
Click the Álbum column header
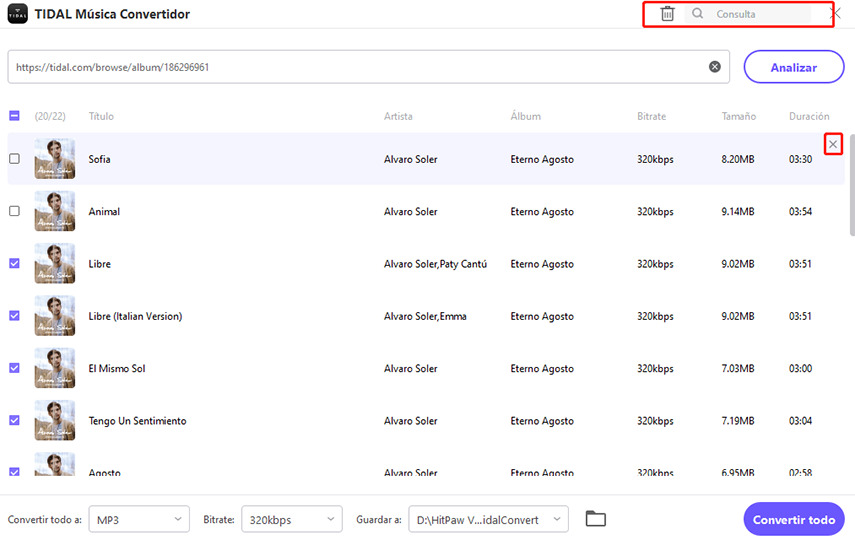[x=526, y=116]
